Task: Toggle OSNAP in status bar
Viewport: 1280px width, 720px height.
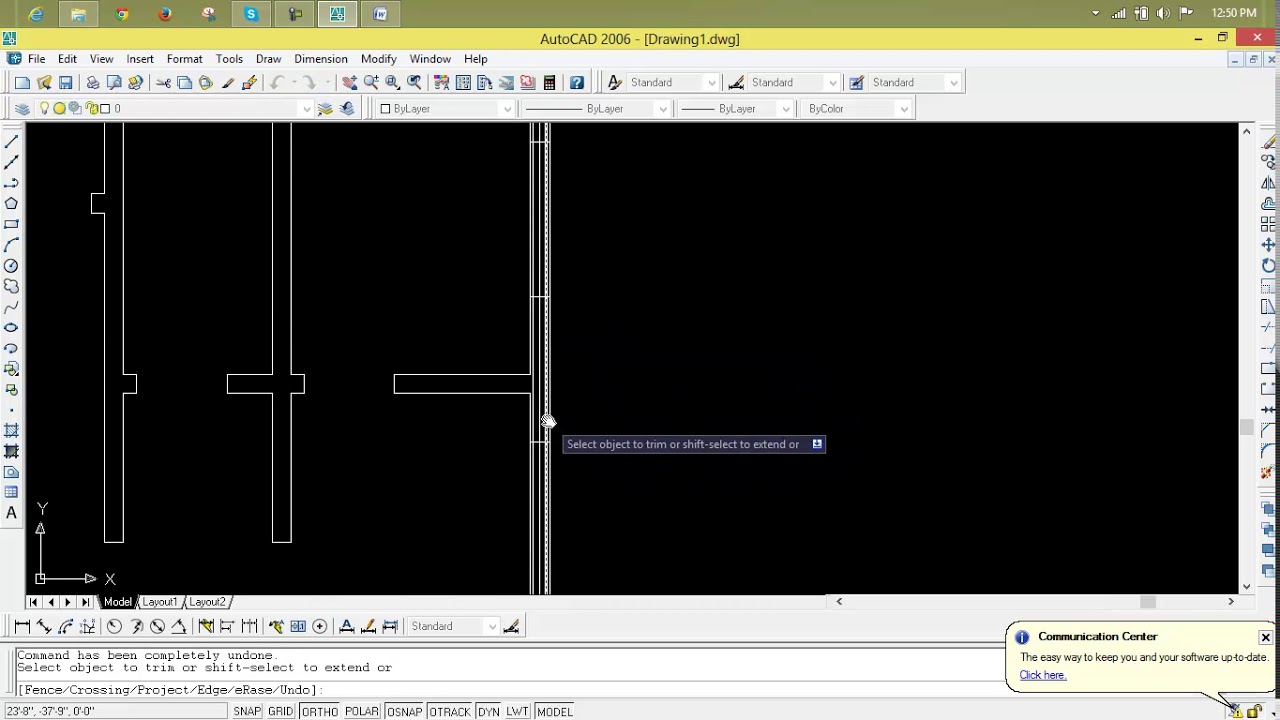Action: pos(404,712)
